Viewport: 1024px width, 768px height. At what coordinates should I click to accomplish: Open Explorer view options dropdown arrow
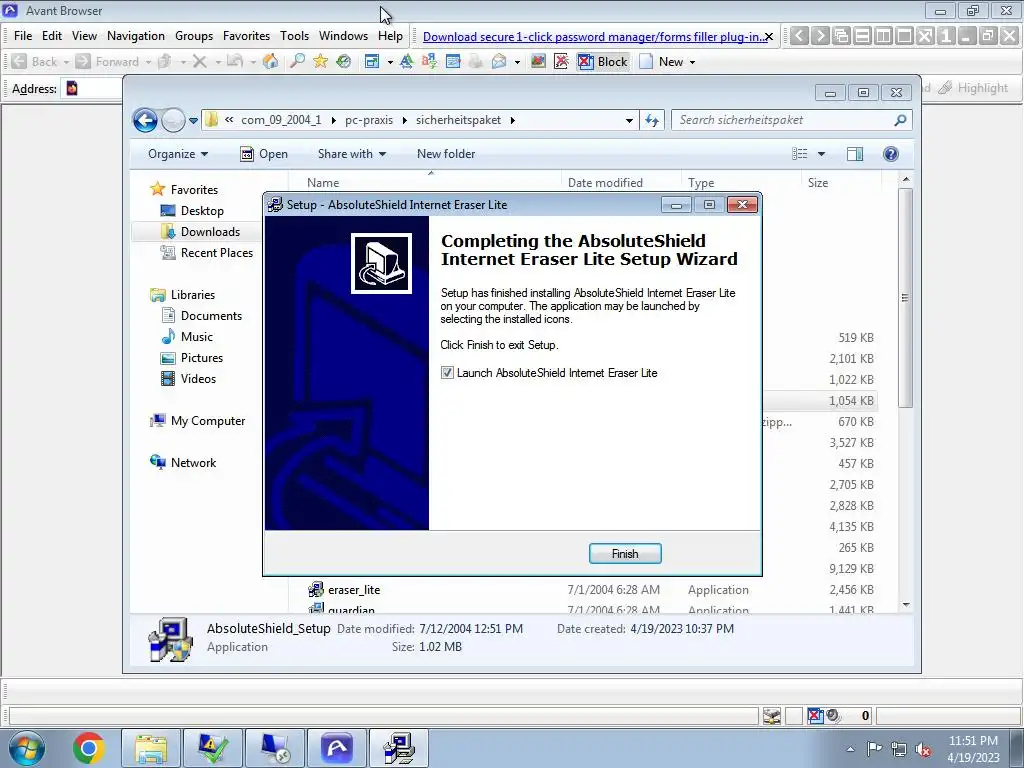point(822,154)
